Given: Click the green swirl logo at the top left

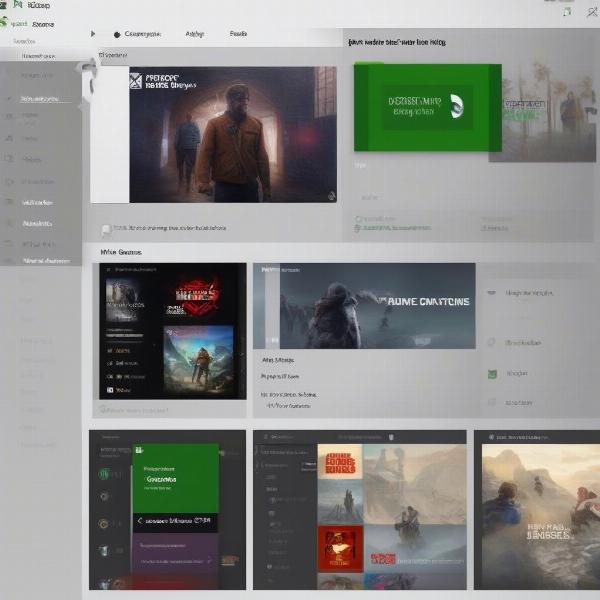Looking at the screenshot, I should (4, 22).
